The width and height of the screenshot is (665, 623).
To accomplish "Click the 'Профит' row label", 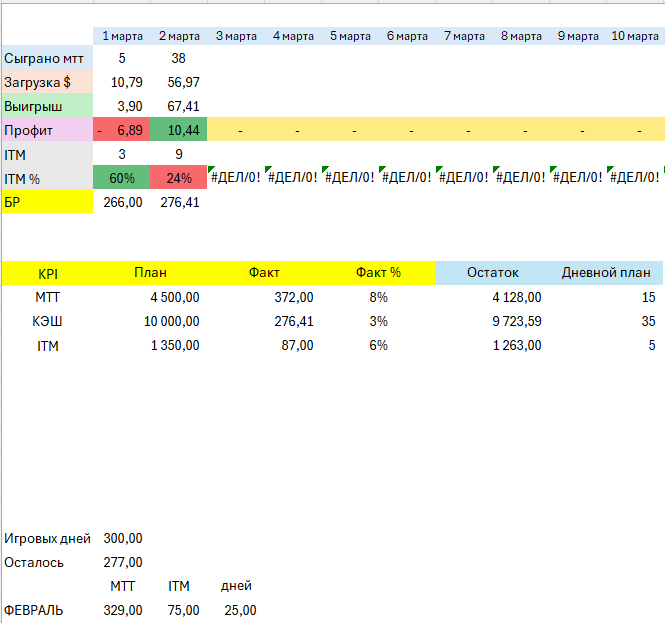I will click(x=48, y=130).
